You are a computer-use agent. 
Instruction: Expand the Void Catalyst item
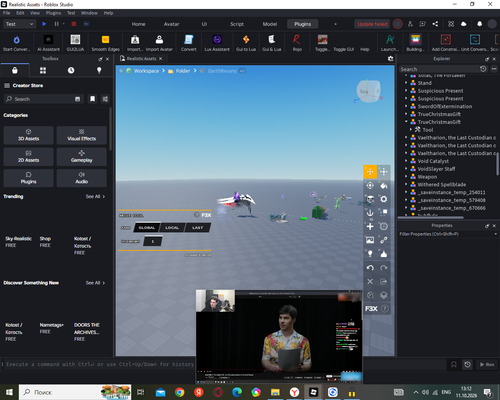click(406, 161)
